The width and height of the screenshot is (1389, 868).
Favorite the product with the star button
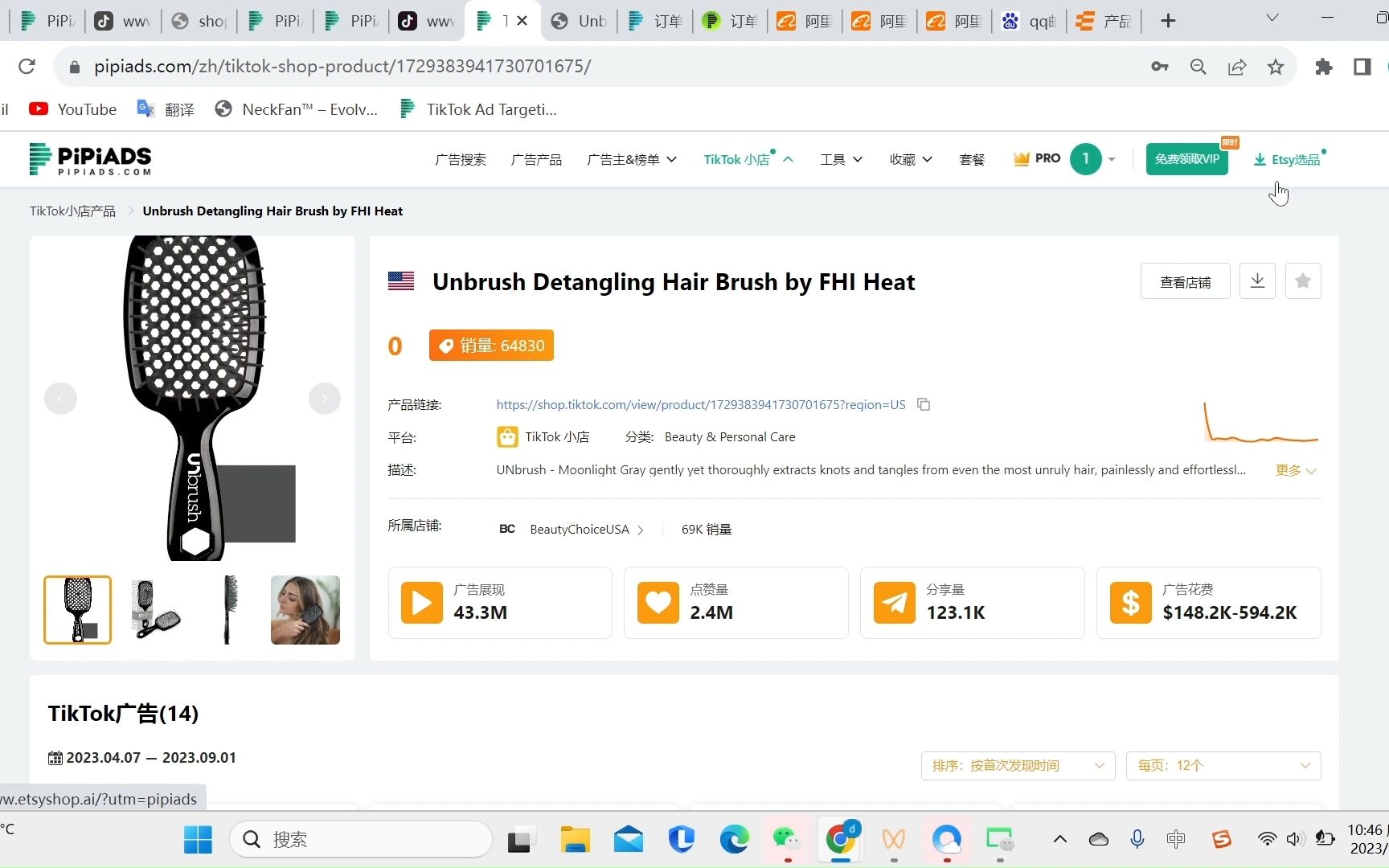[x=1303, y=281]
